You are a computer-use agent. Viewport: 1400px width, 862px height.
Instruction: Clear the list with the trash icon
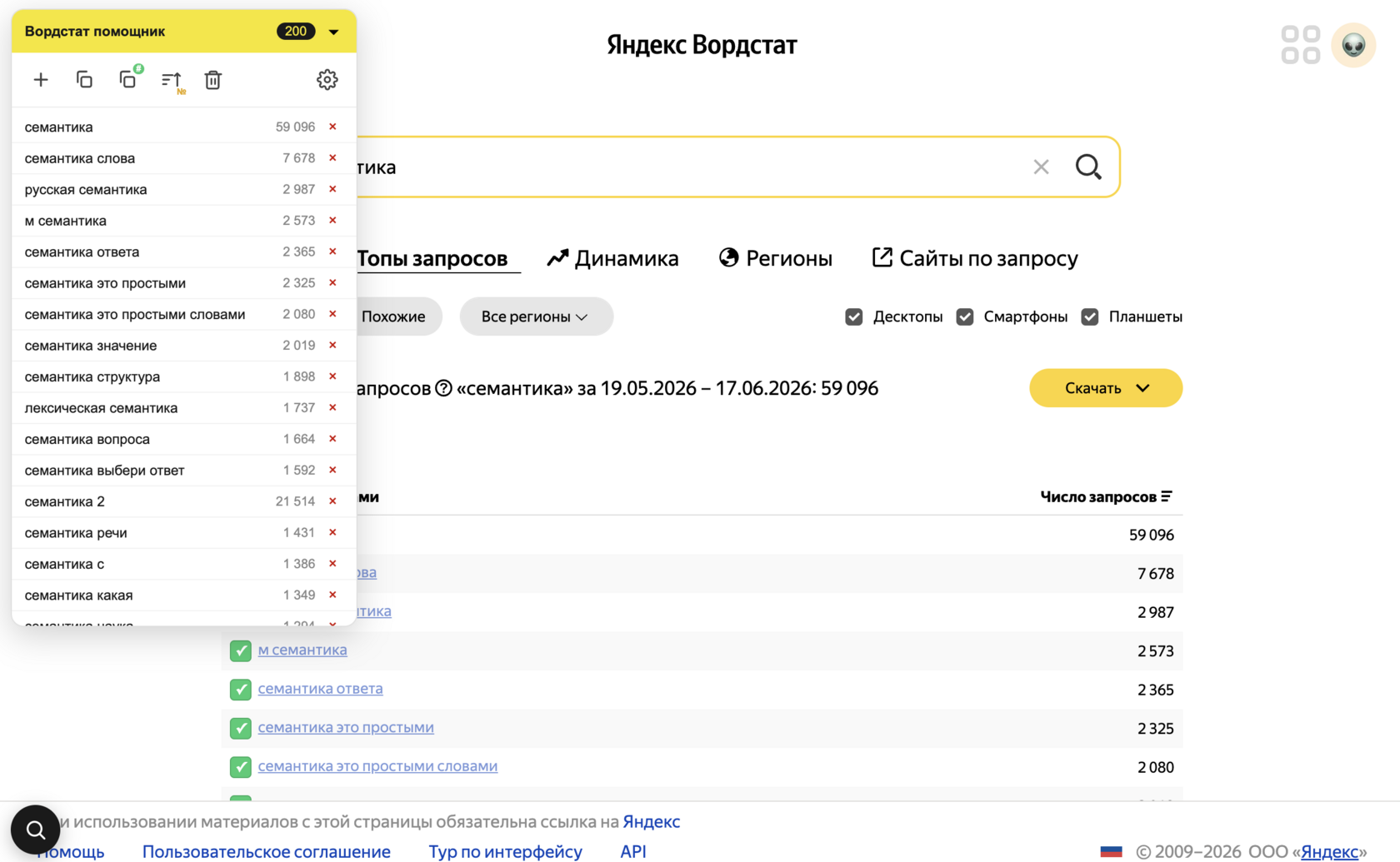213,80
